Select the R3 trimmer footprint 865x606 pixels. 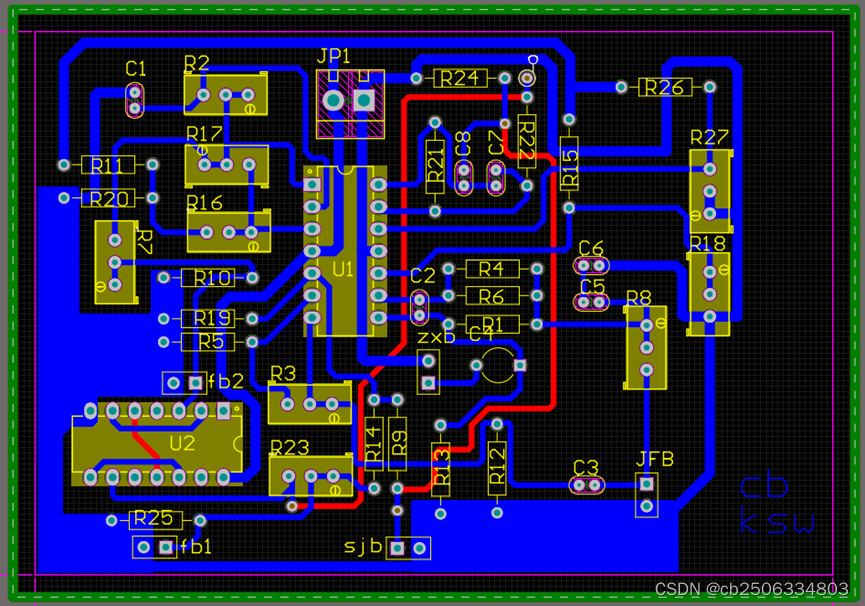click(x=309, y=404)
